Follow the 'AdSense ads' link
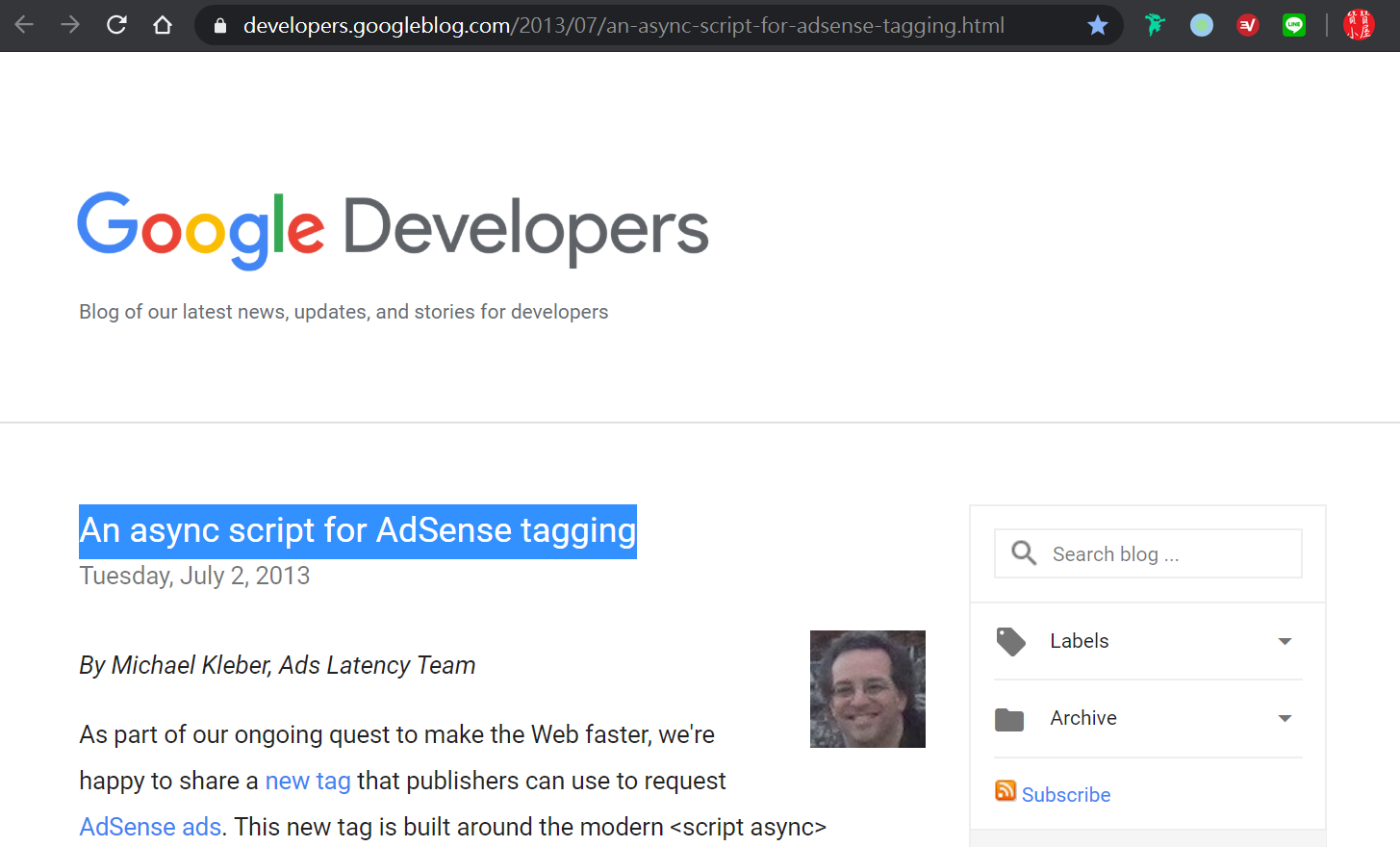The height and width of the screenshot is (847, 1400). [150, 827]
